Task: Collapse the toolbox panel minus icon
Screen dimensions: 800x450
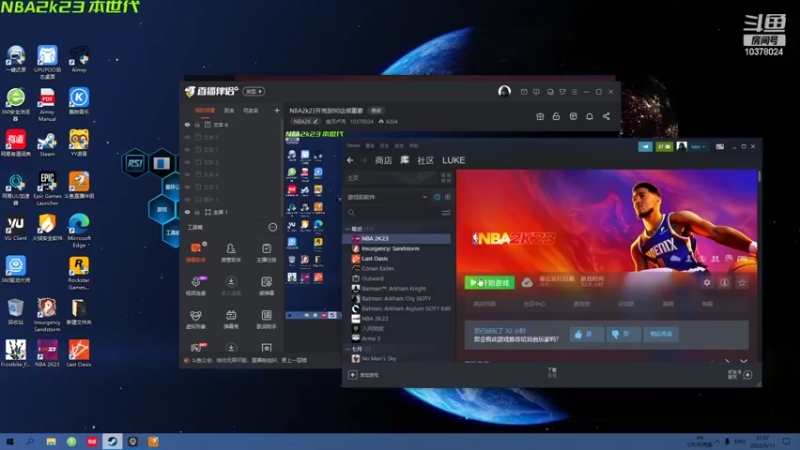Action: click(272, 228)
